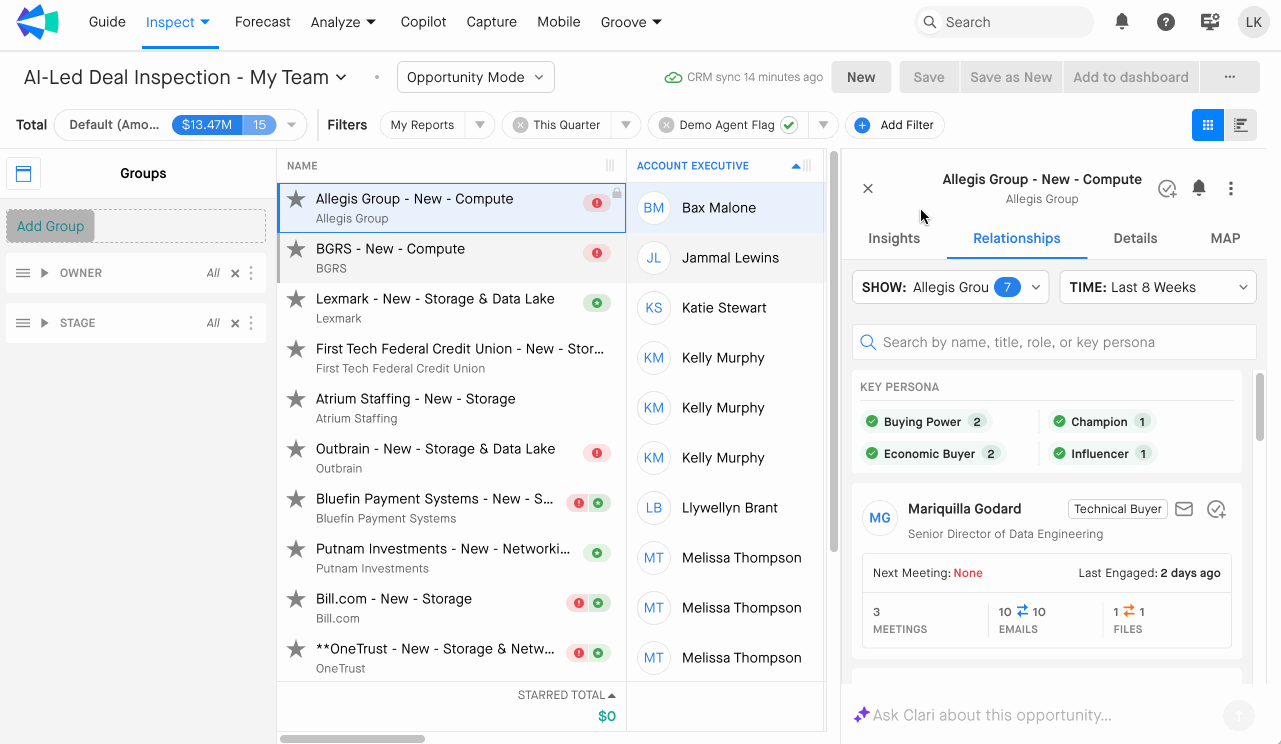Toggle the Groups panel layout icon

[x=23, y=174]
